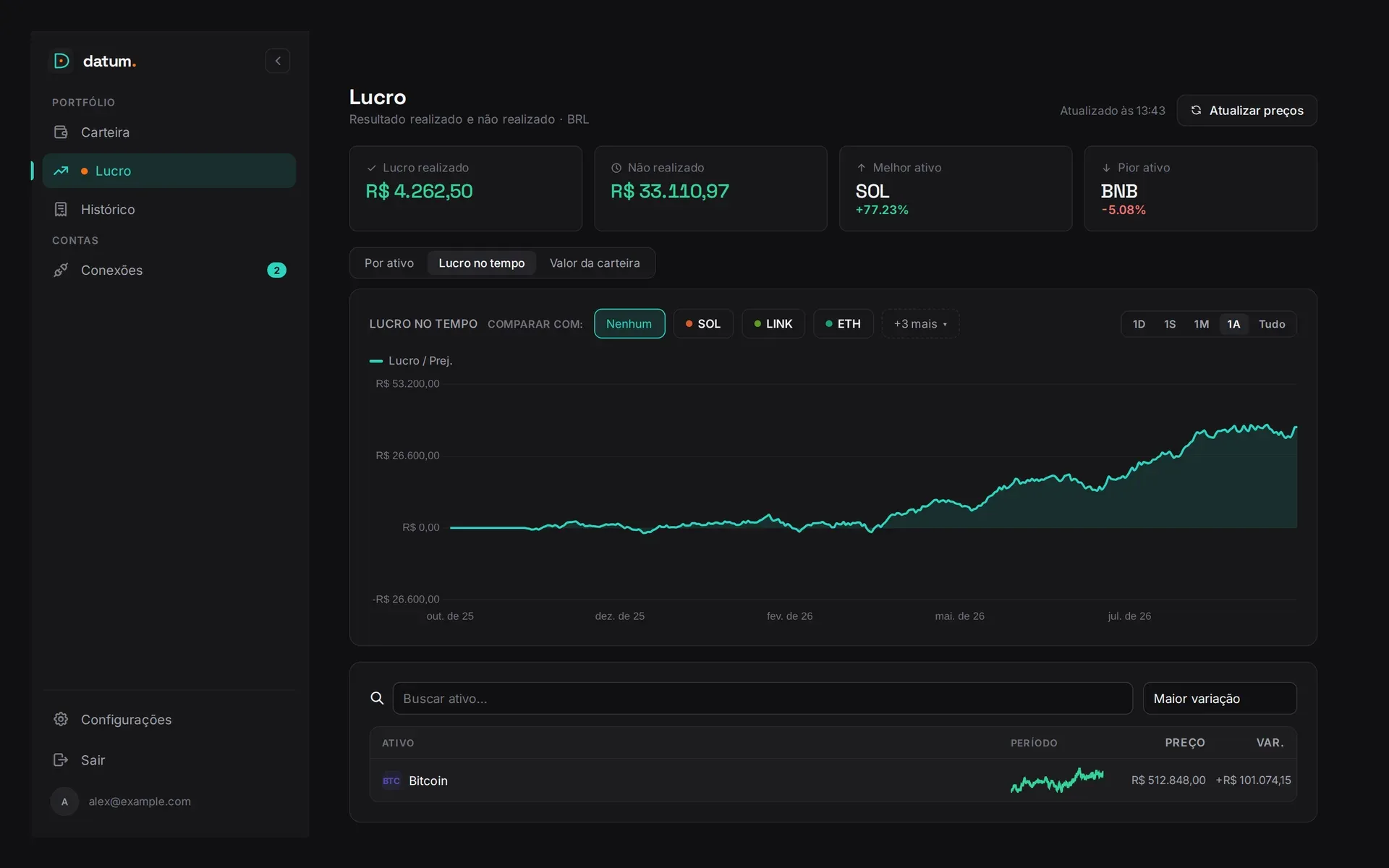The height and width of the screenshot is (868, 1389).
Task: Click the datum logo icon
Action: click(x=62, y=61)
